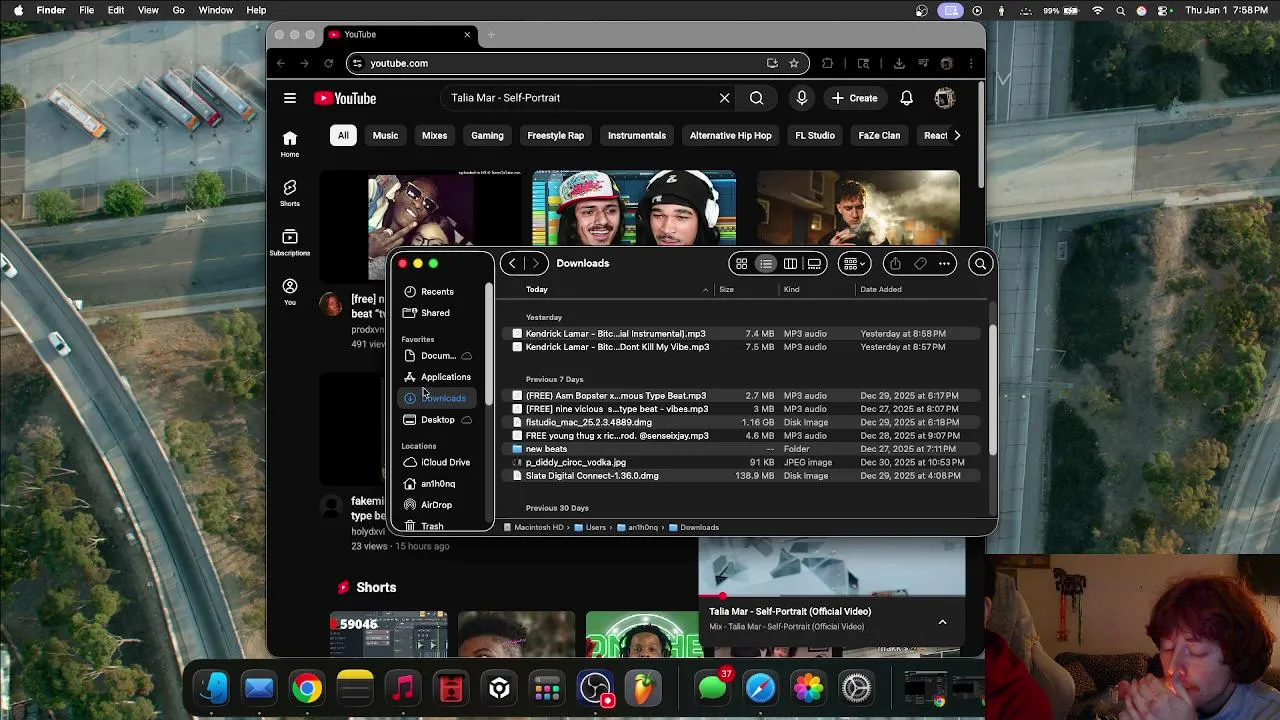Open the You page in YouTube sidebar
Screen dimensions: 1280x720
[x=289, y=291]
